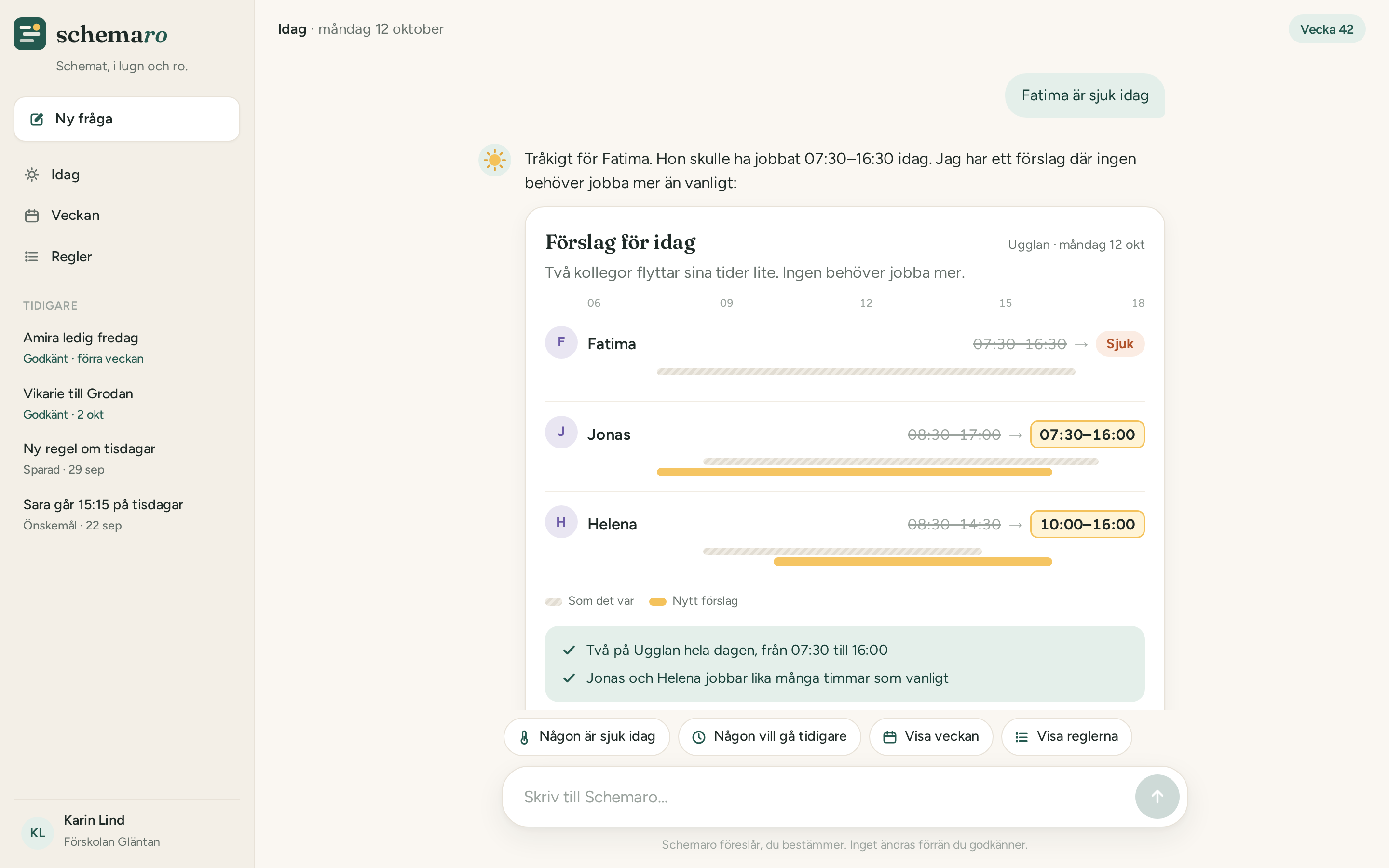Click the thermometer icon in Någon är sjuk idag
1389x868 pixels.
click(x=524, y=737)
